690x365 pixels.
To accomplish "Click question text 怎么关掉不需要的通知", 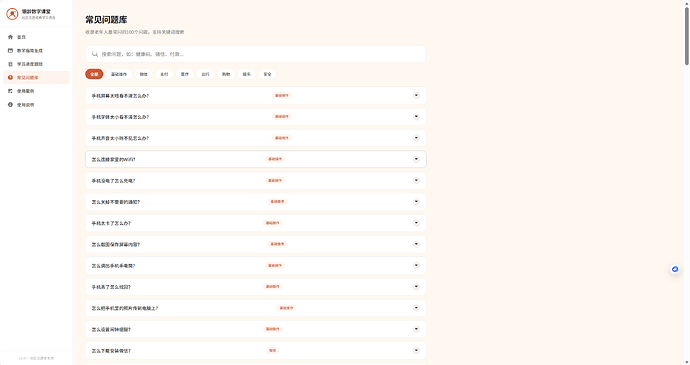I will [116, 202].
